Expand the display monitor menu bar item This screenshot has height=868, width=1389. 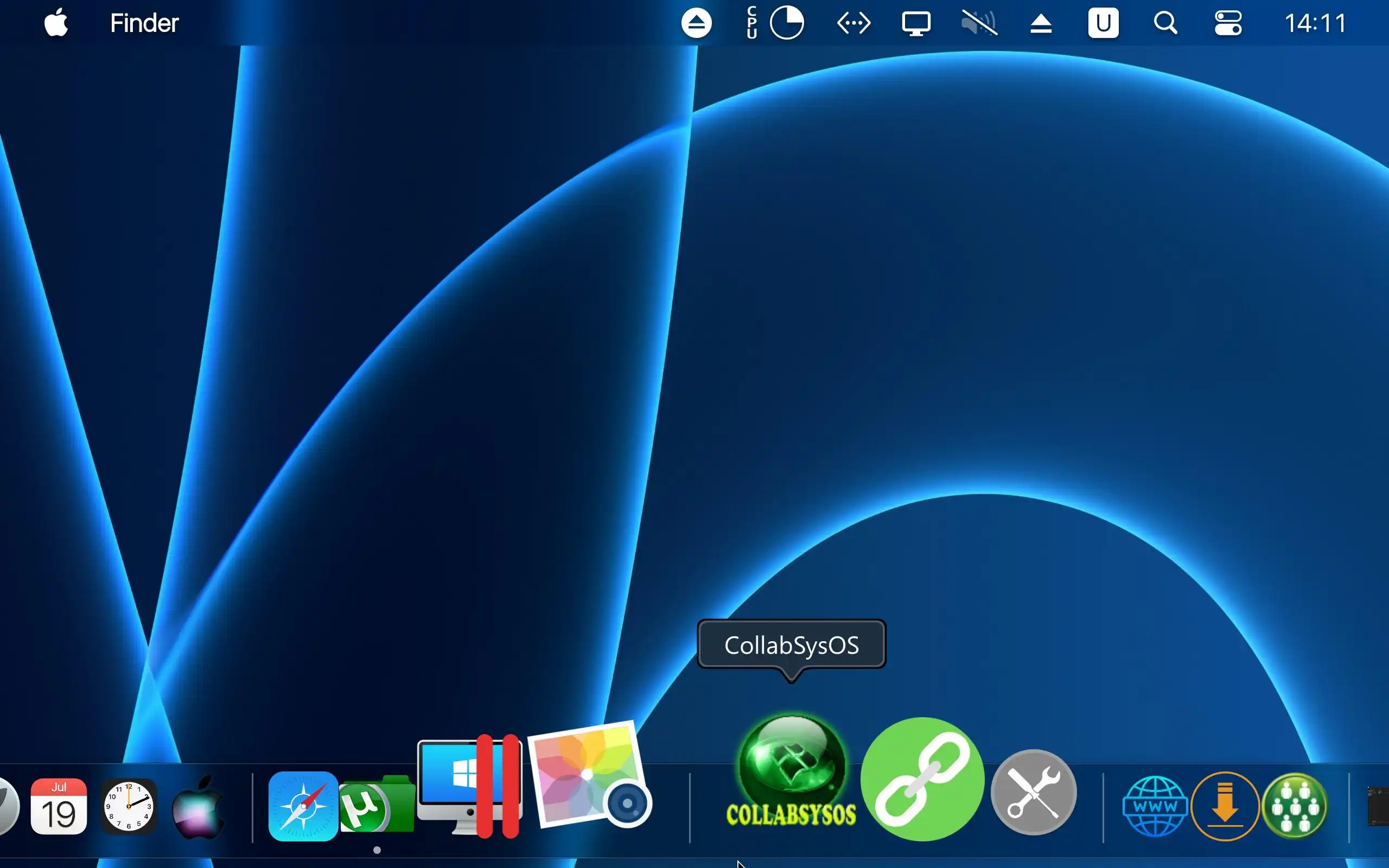[x=916, y=23]
